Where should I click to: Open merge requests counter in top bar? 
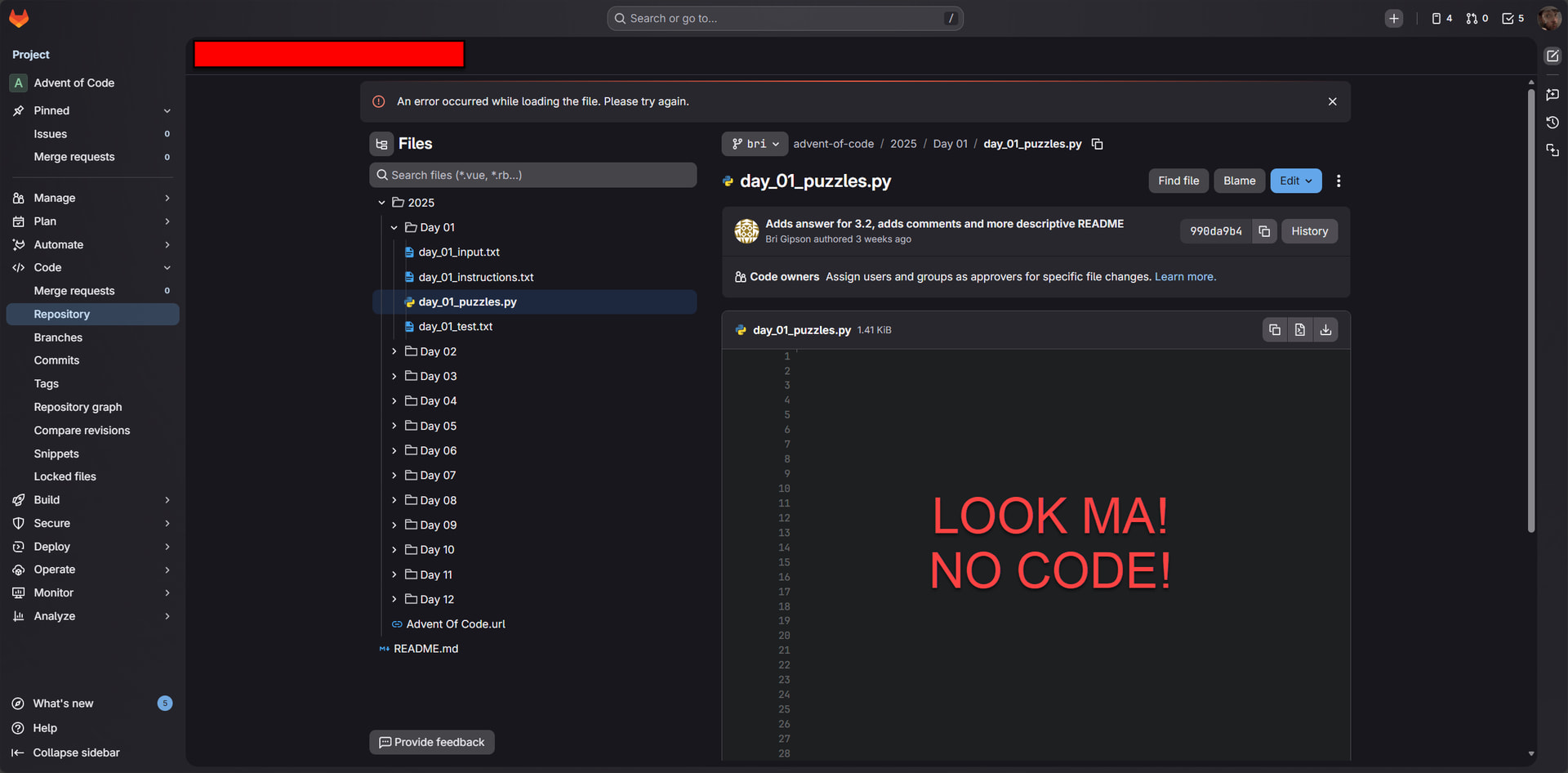click(x=1477, y=19)
